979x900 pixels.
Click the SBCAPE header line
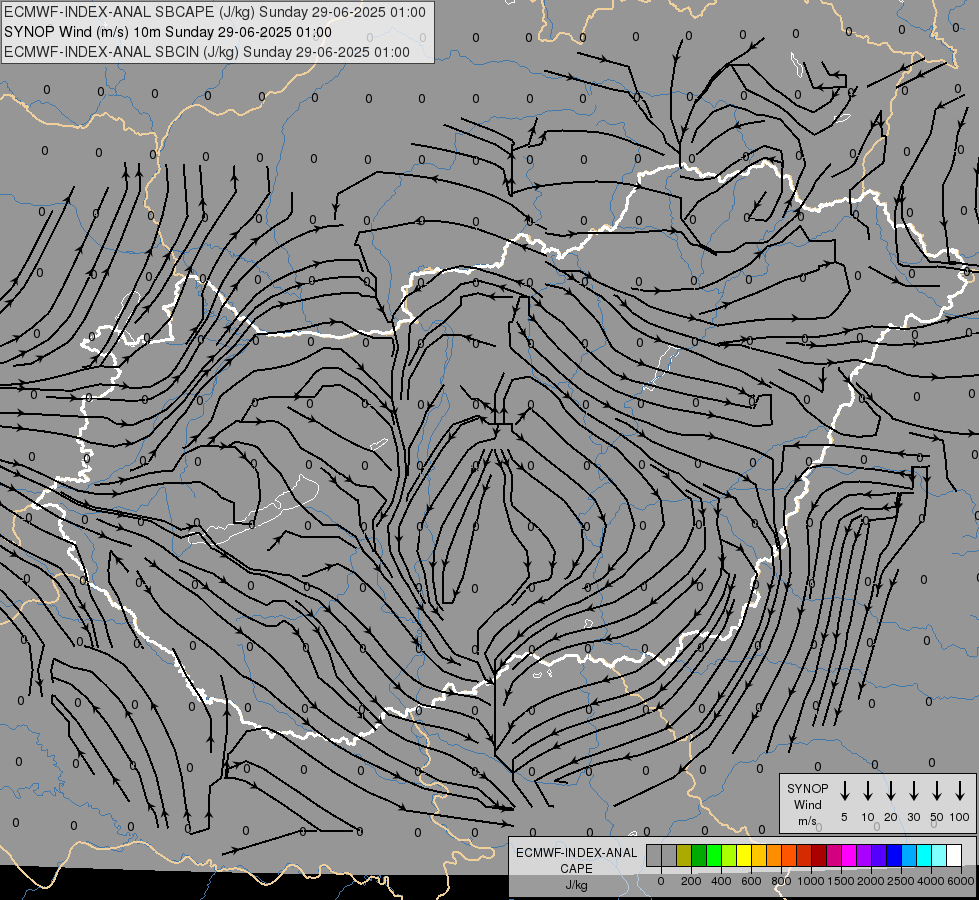(x=215, y=12)
